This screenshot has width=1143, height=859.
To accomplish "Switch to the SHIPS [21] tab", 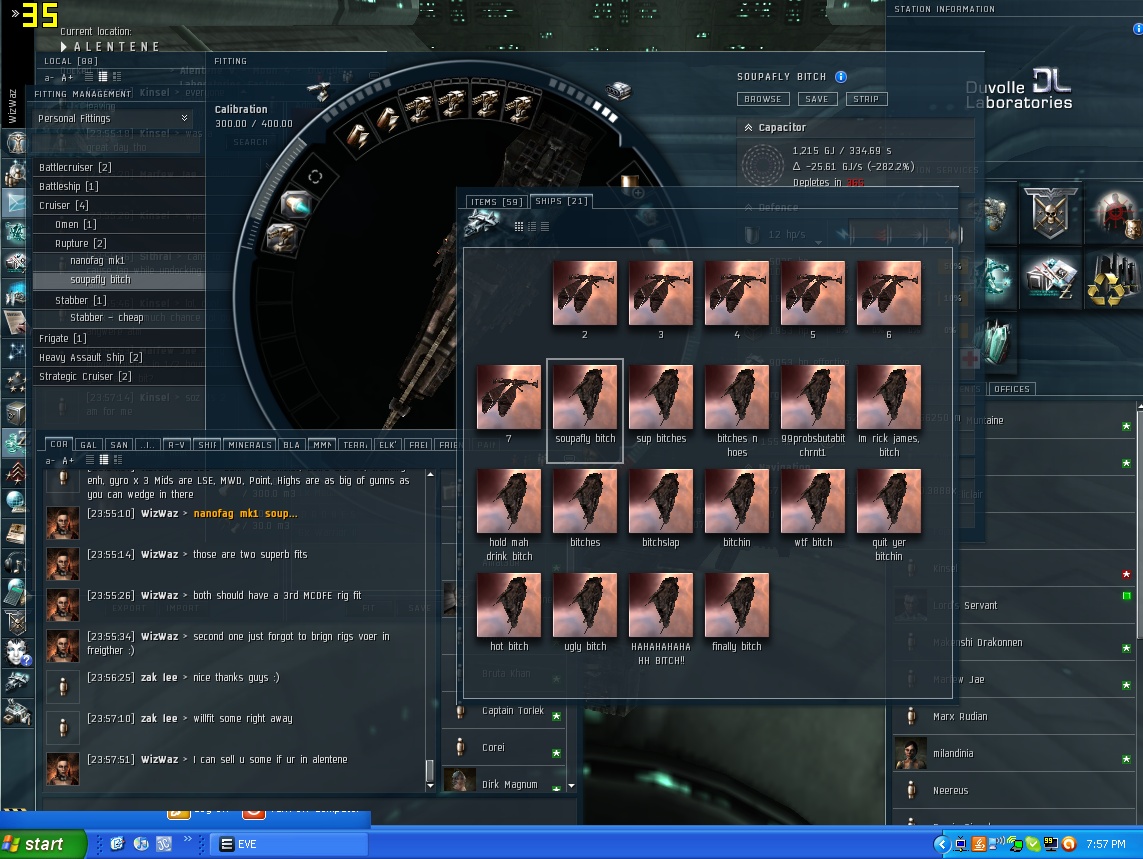I will [x=561, y=201].
